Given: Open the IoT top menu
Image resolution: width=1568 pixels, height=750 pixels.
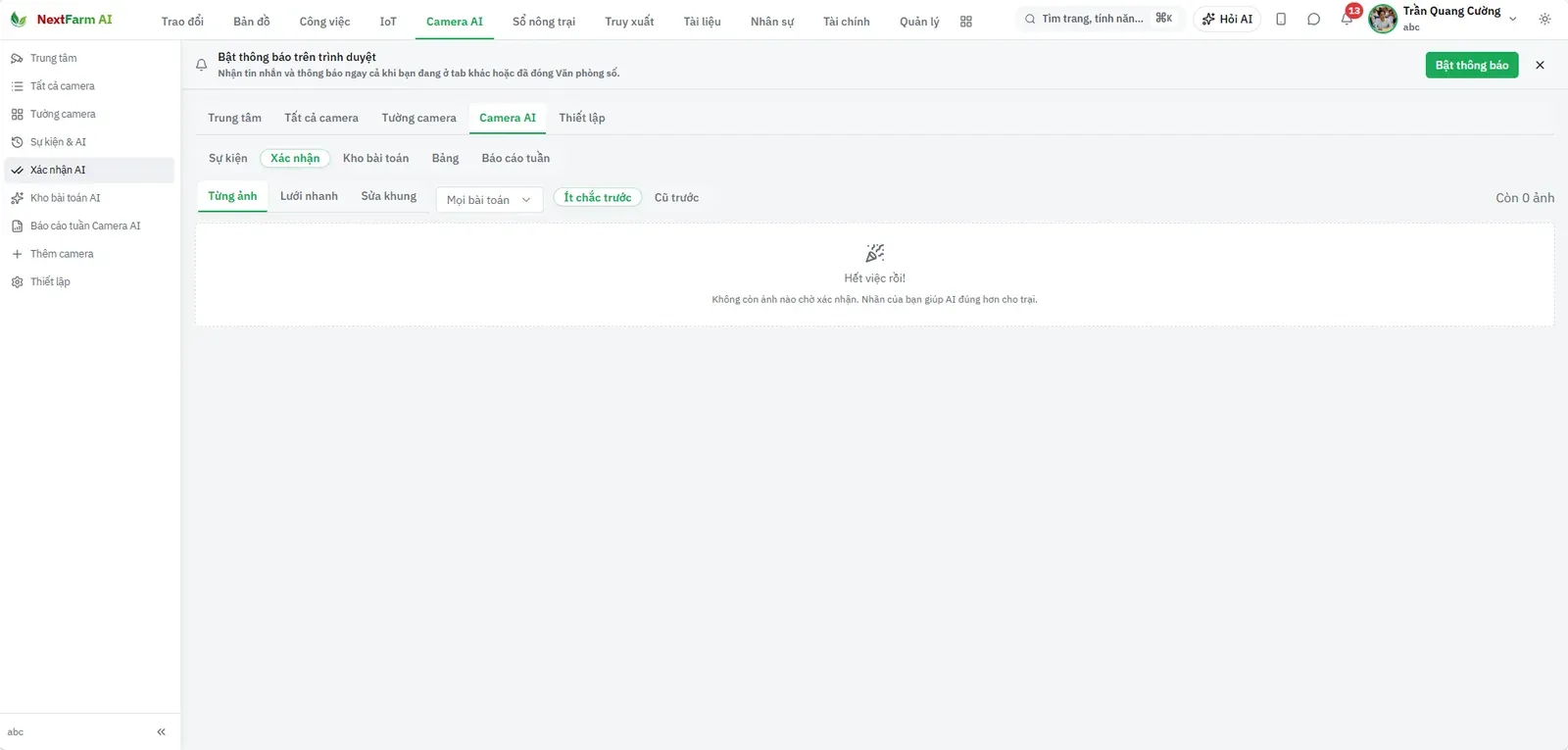Looking at the screenshot, I should pyautogui.click(x=388, y=22).
